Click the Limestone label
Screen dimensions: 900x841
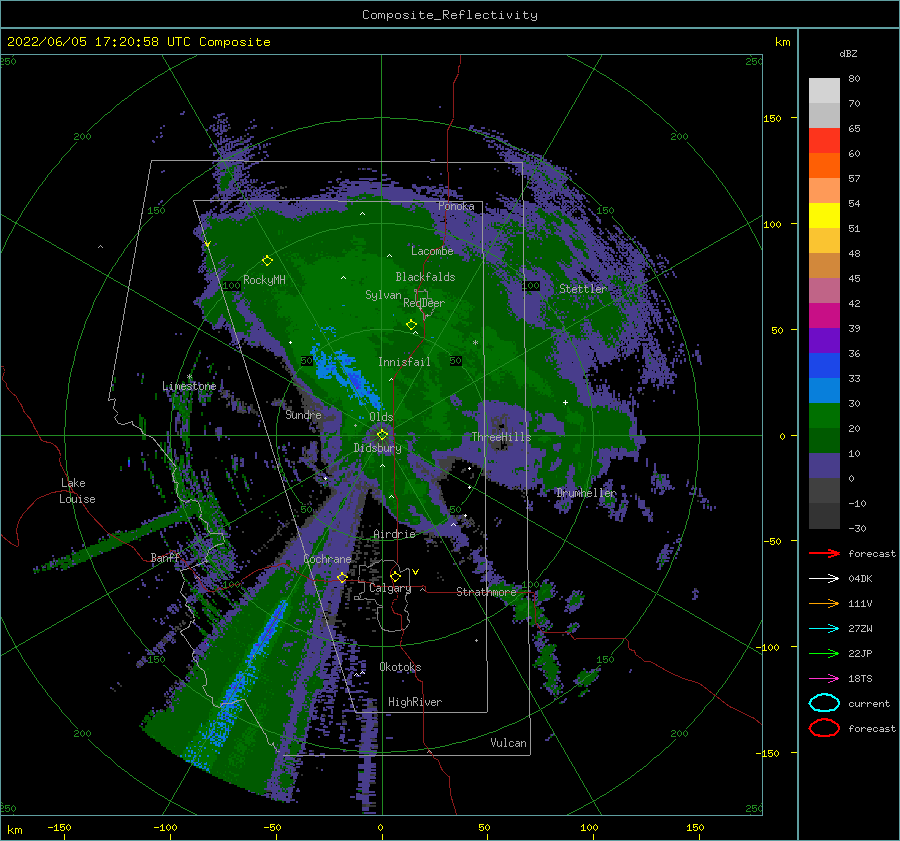[189, 386]
